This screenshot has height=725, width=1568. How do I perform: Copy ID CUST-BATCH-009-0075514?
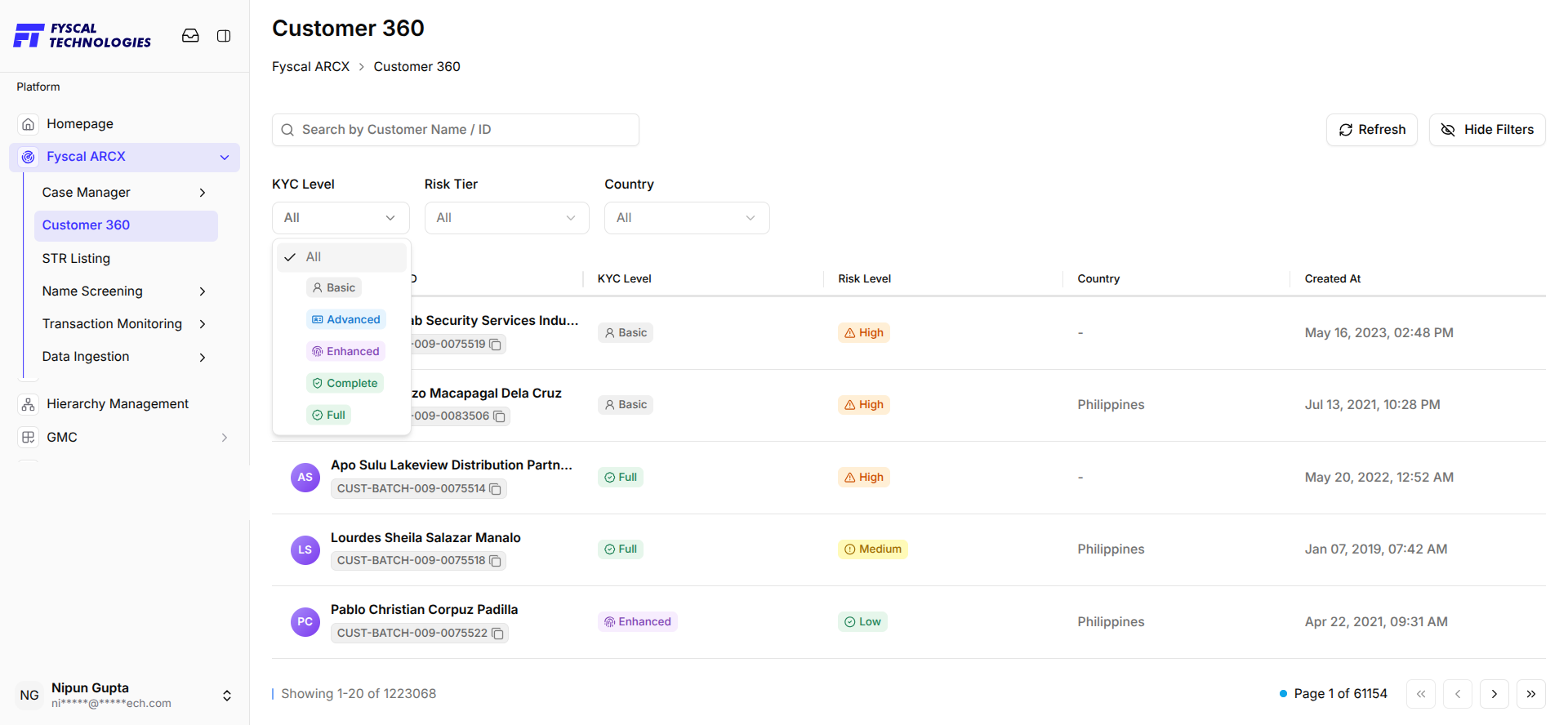point(495,489)
